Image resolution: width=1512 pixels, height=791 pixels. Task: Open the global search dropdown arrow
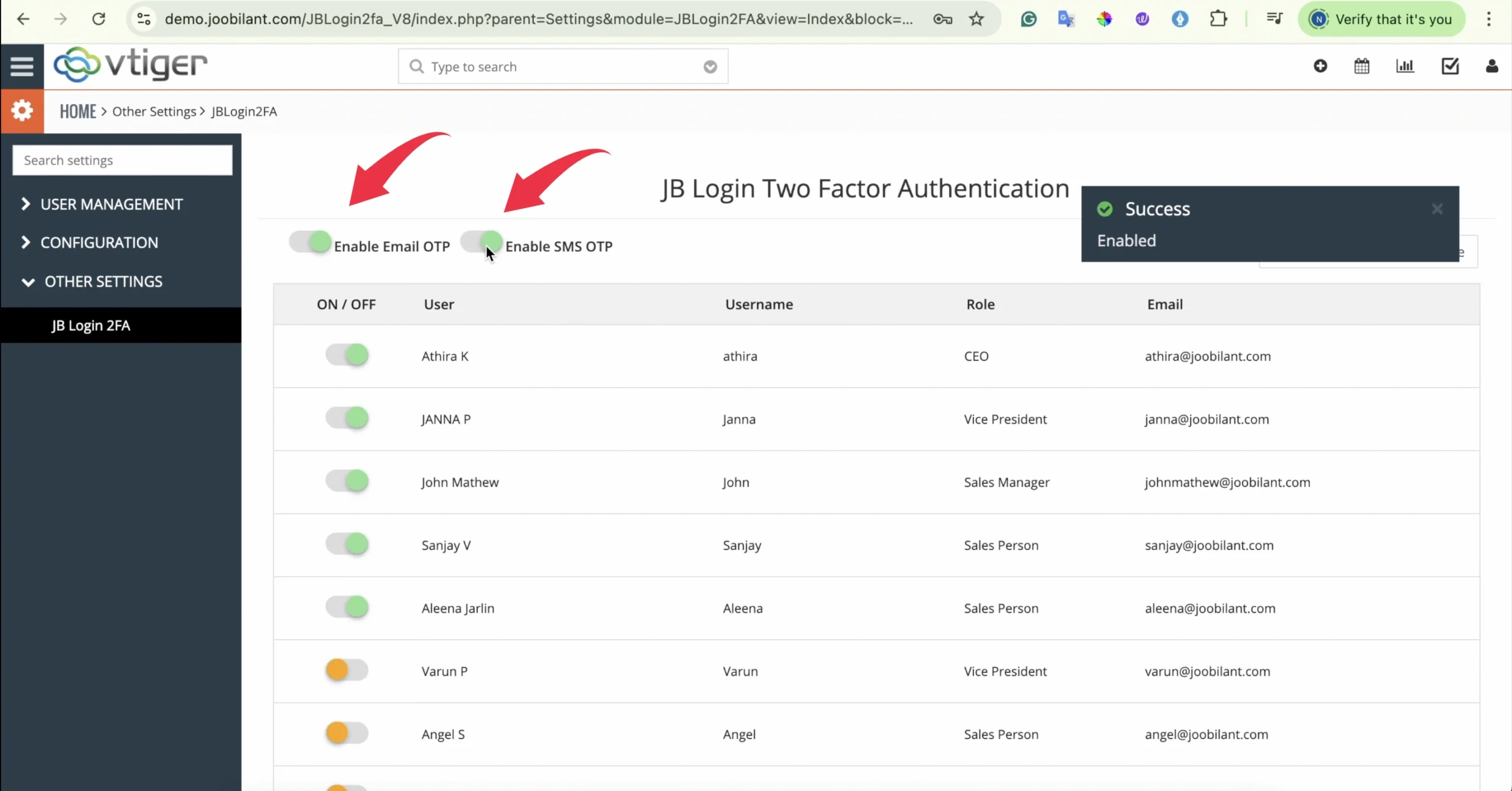pos(710,67)
